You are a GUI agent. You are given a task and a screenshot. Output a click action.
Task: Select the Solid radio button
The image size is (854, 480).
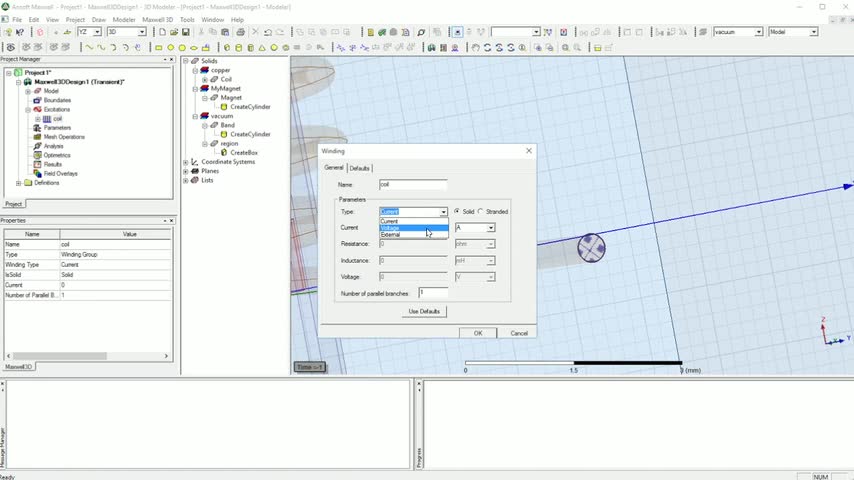457,212
